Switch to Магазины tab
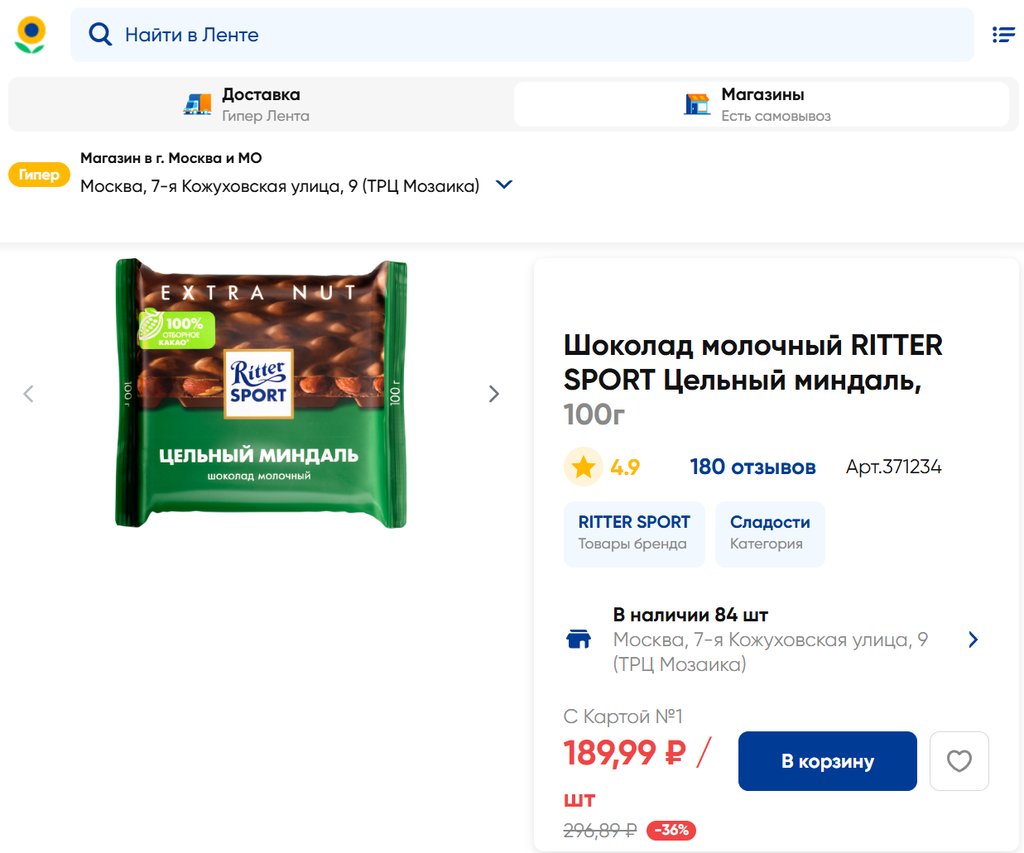Image resolution: width=1024 pixels, height=853 pixels. point(761,104)
